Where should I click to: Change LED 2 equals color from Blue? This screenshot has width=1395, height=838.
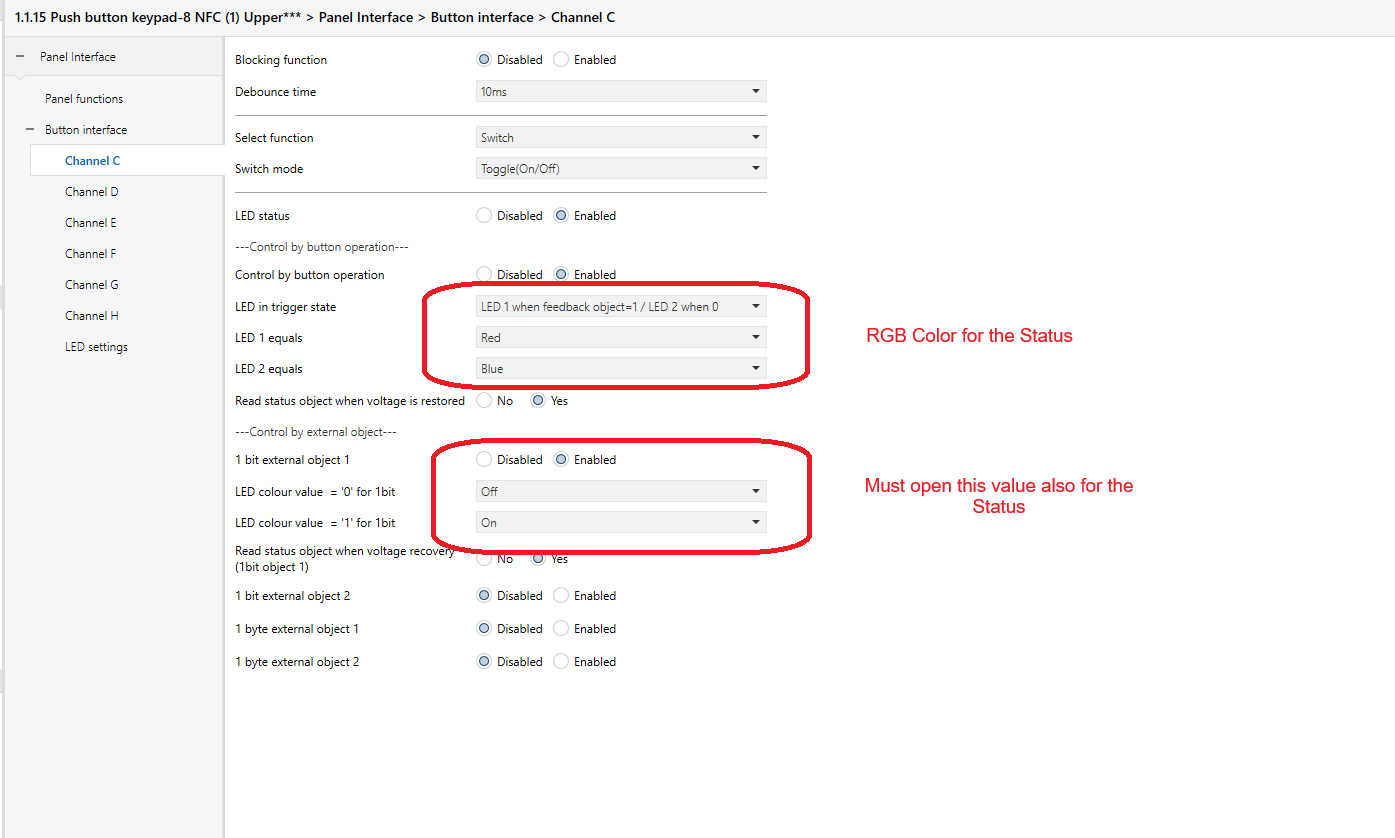pyautogui.click(x=621, y=369)
